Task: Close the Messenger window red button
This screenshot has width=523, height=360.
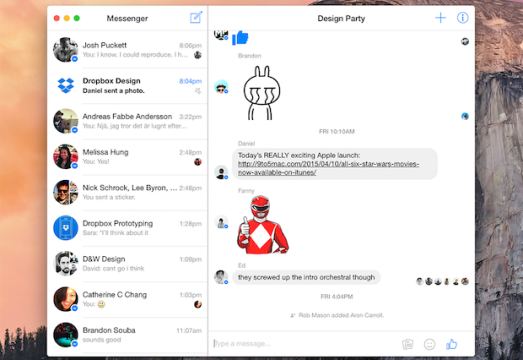Action: pos(57,18)
